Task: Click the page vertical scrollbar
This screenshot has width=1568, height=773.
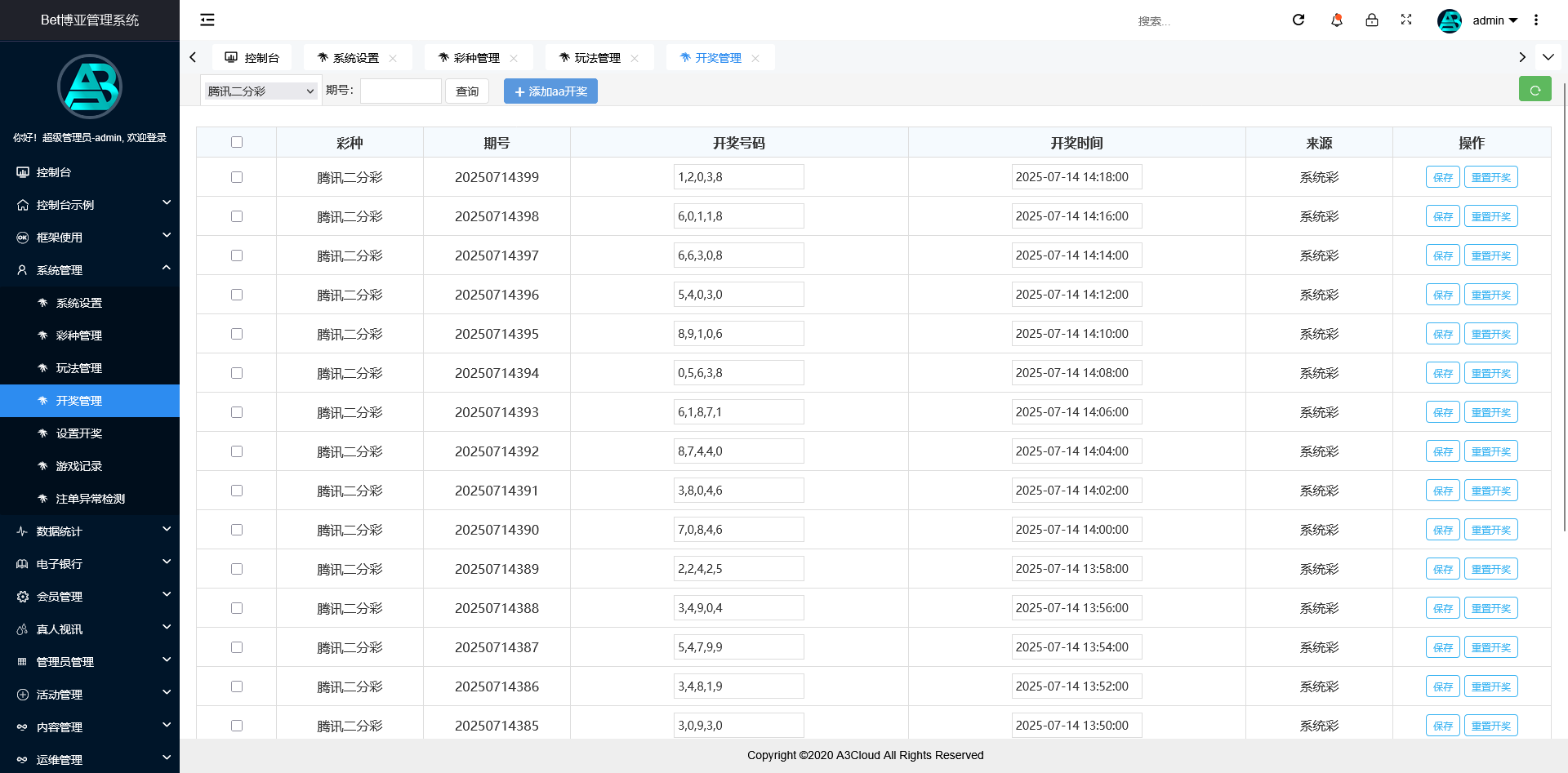Action: pyautogui.click(x=1565, y=306)
